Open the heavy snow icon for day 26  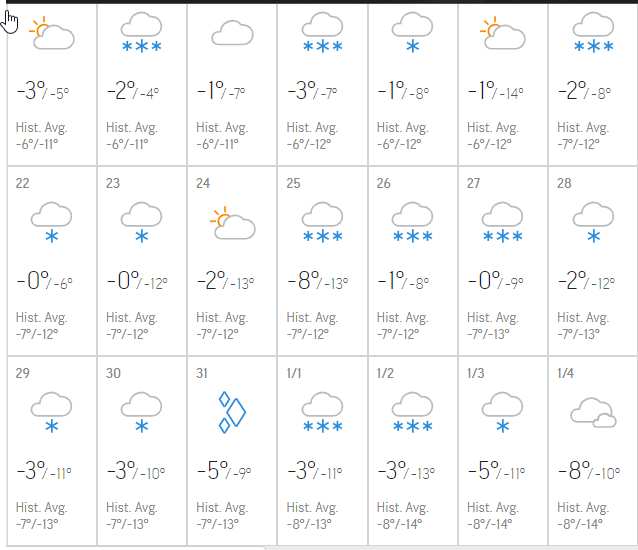412,222
